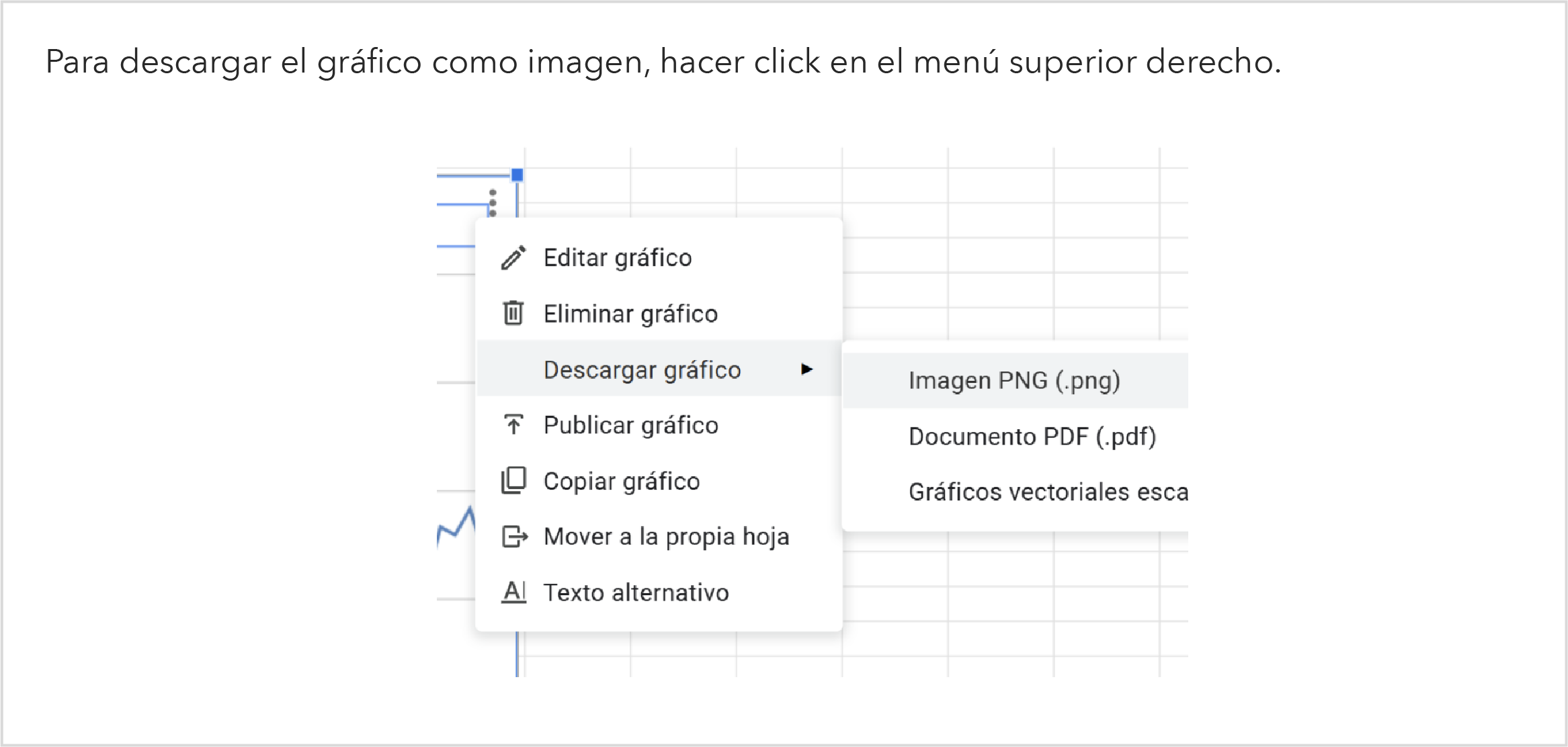Open the chart's three-dot options menu
This screenshot has height=747, width=1568.
493,202
